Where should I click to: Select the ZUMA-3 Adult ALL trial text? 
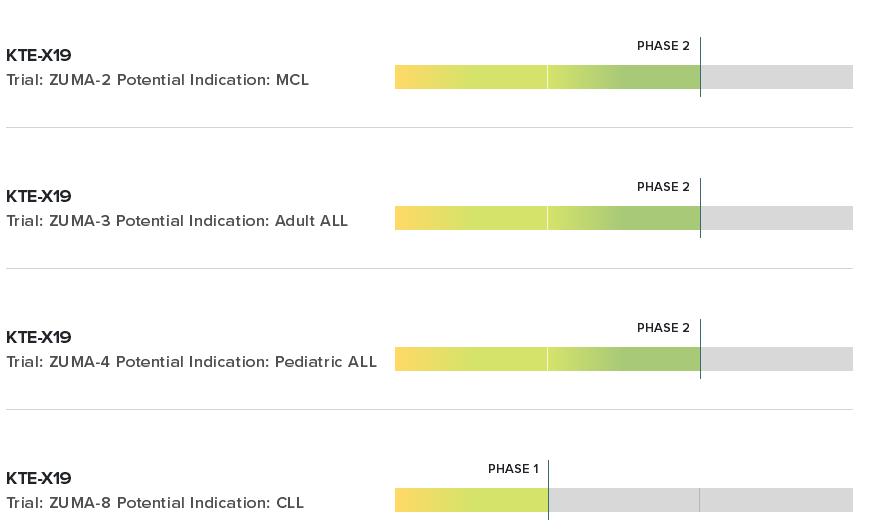coord(177,221)
